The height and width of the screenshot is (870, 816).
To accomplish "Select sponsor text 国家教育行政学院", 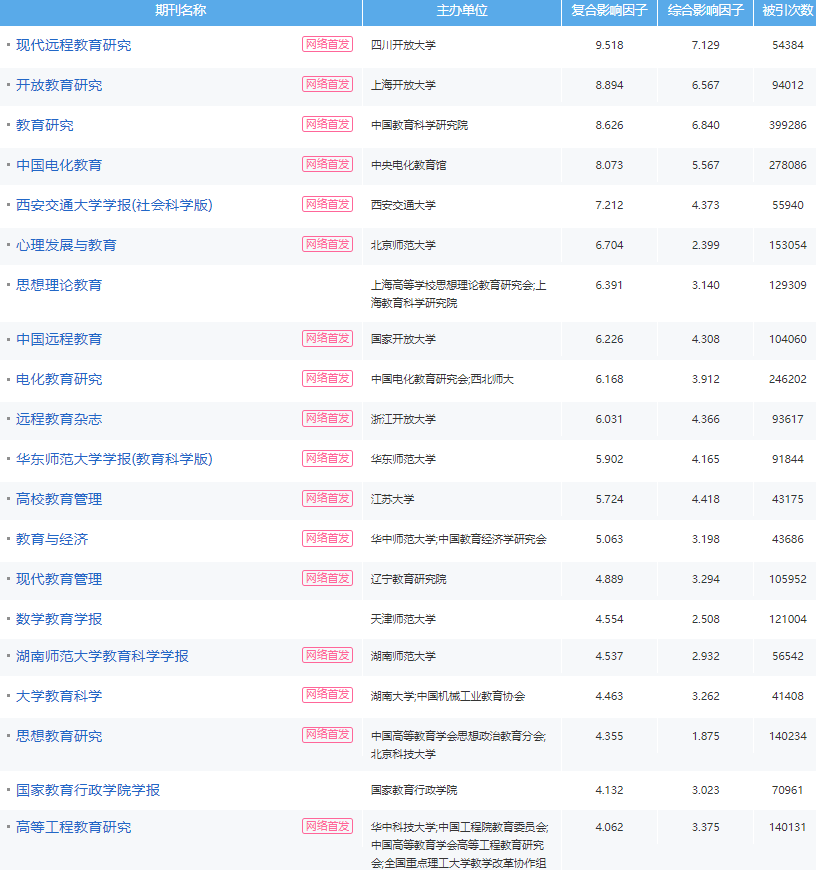I will [414, 790].
